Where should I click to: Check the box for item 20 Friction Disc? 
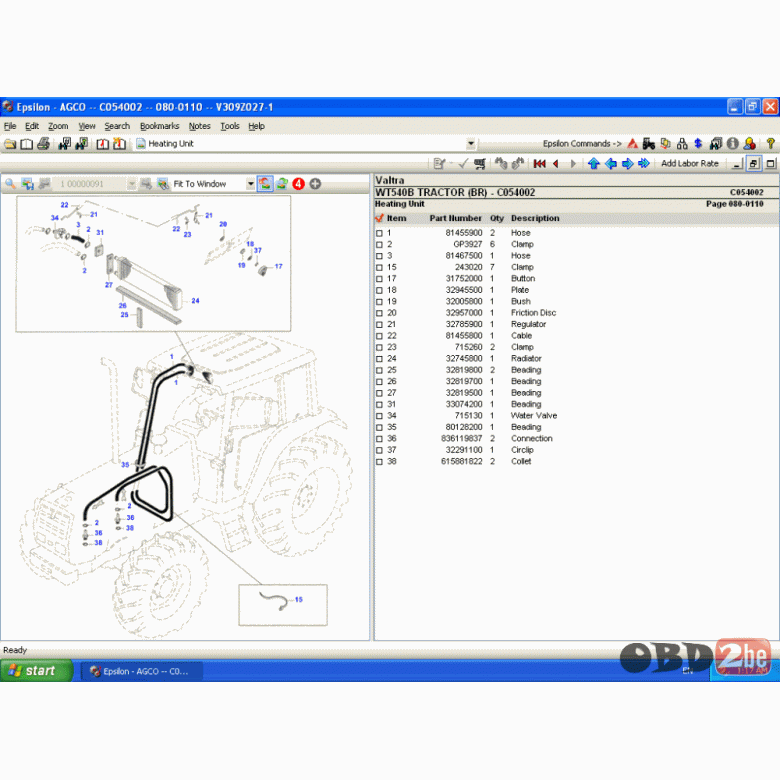[380, 313]
